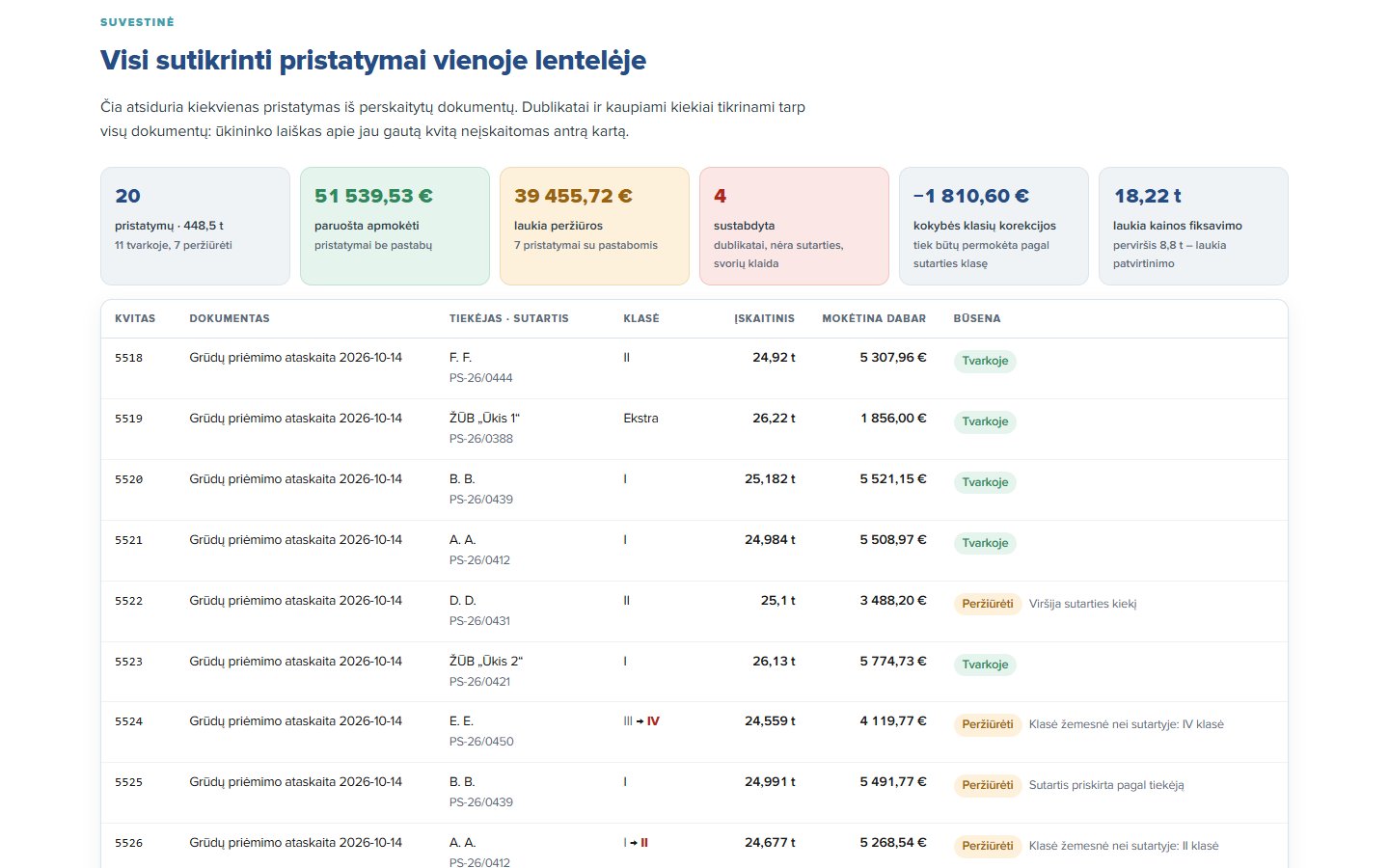Select the weight '24,984 t'
The height and width of the screenshot is (868, 1389).
coord(770,540)
